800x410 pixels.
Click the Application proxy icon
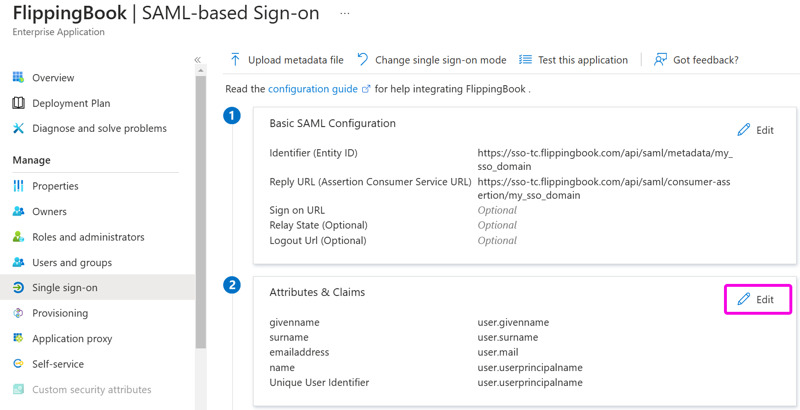pos(18,338)
